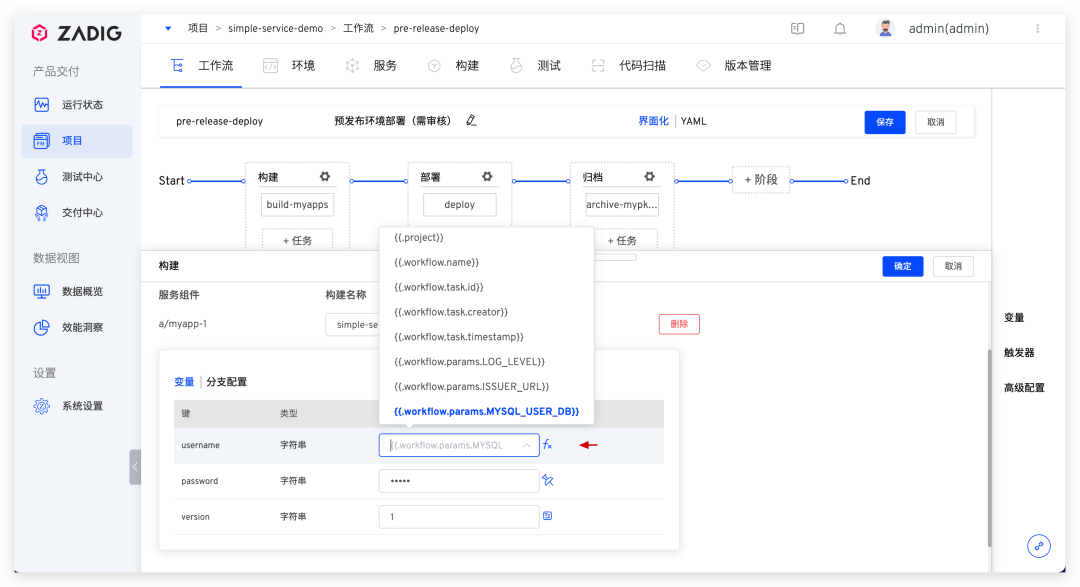Add a new stage with + 阶段
The image size is (1080, 587).
[761, 180]
